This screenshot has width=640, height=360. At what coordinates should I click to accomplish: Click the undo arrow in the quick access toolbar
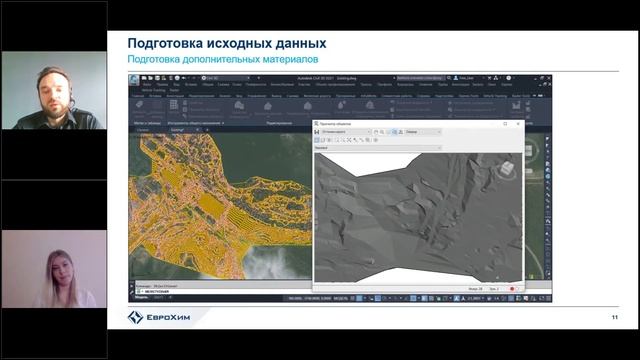pyautogui.click(x=184, y=78)
